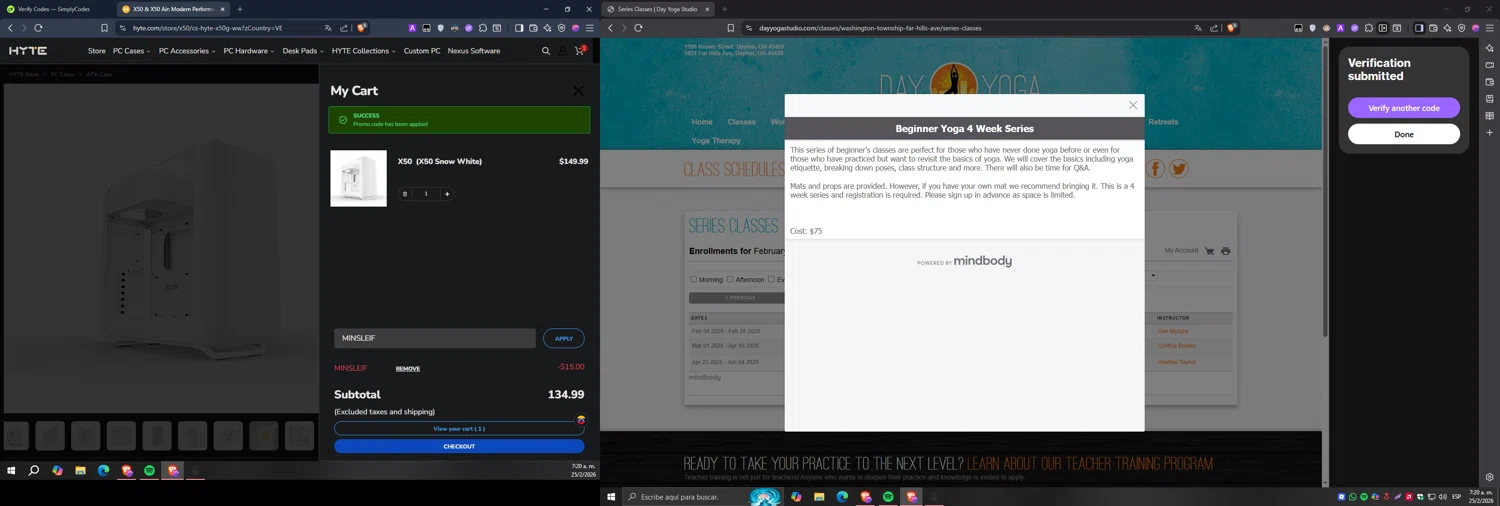Click Brave Shields icon in HYTE window
This screenshot has width=1500, height=506.
tap(362, 28)
